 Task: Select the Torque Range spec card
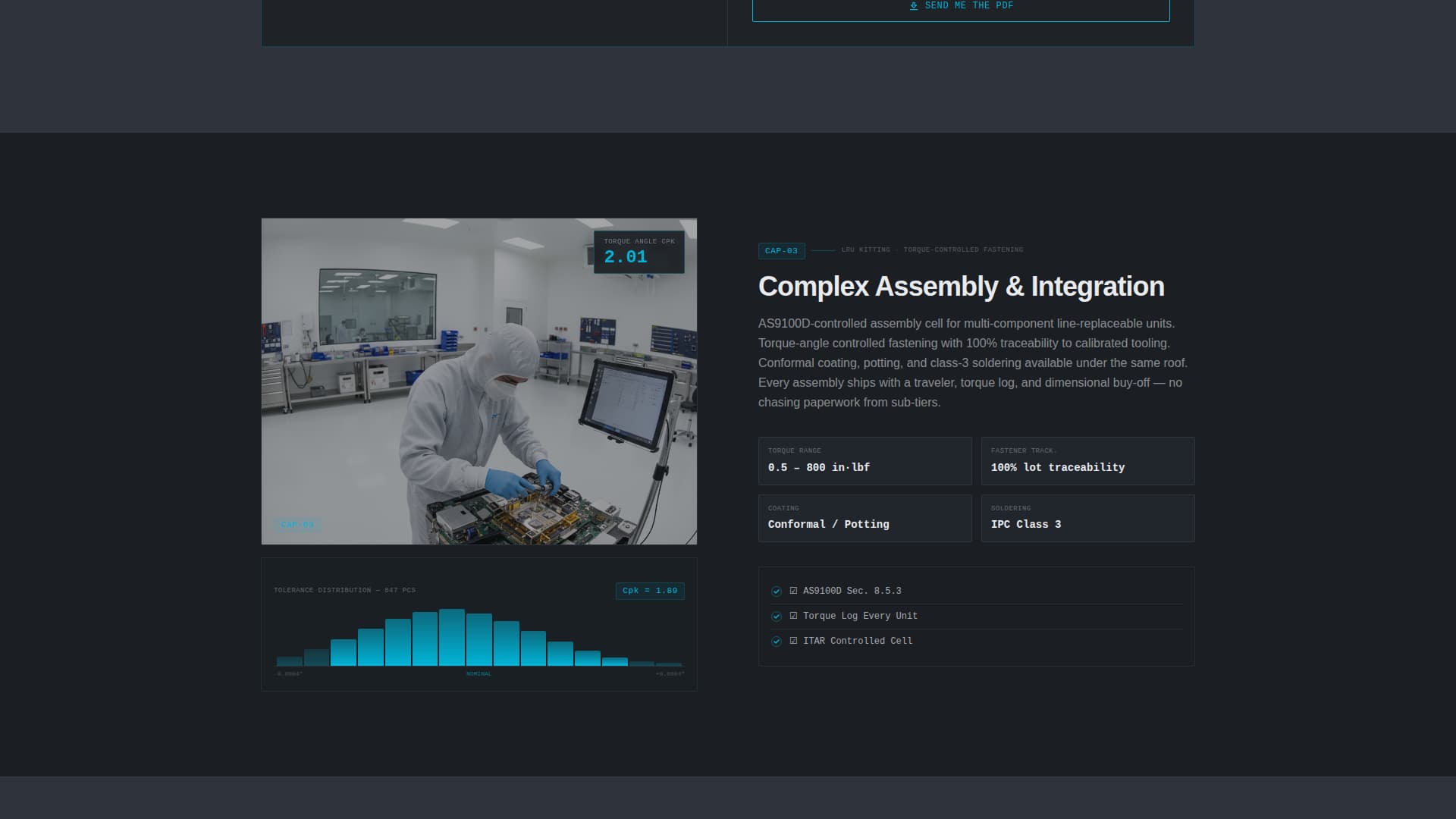pos(864,460)
